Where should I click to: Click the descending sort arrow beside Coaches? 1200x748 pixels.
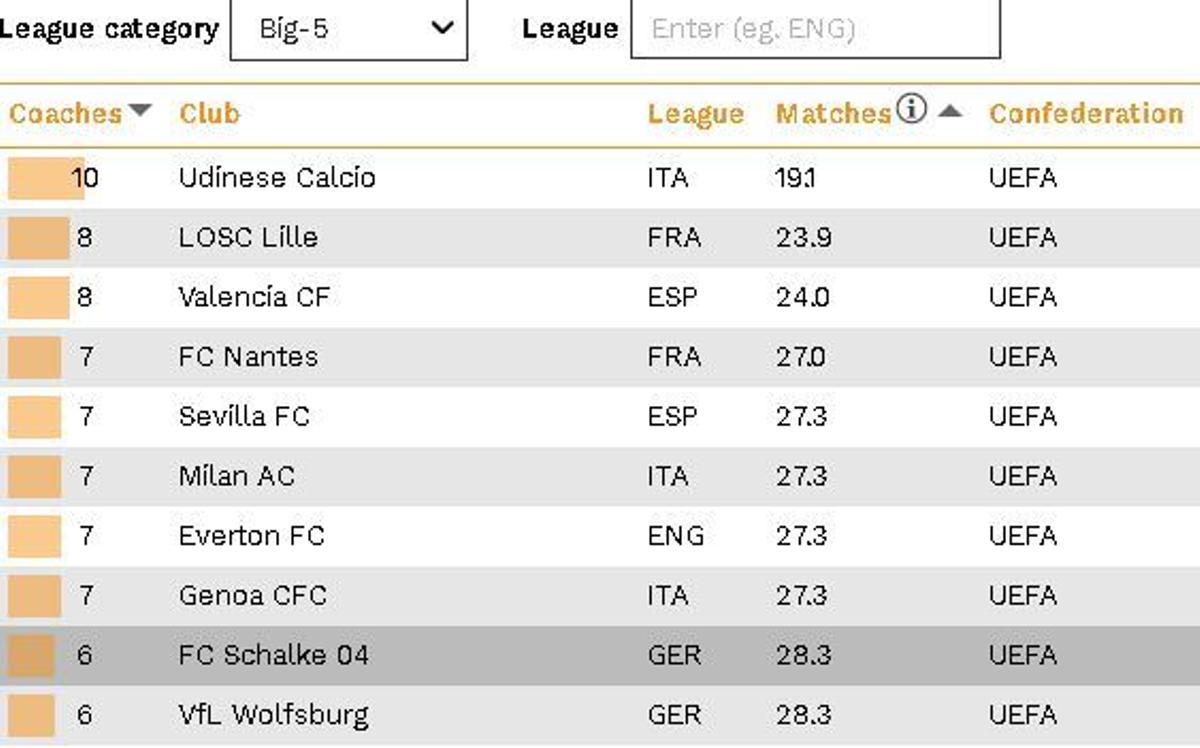pos(139,110)
